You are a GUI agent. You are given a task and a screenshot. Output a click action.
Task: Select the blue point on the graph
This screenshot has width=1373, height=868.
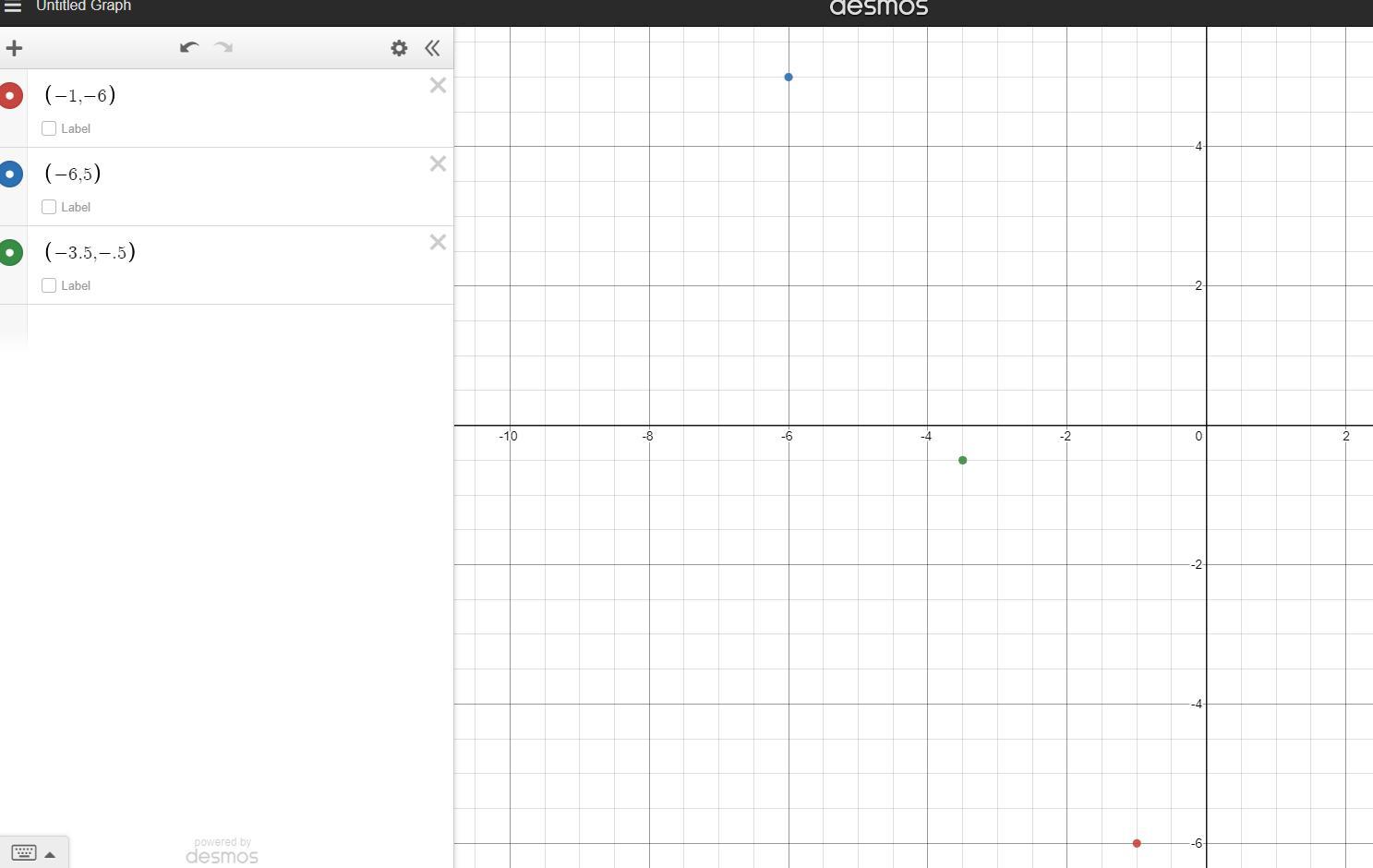click(x=789, y=77)
